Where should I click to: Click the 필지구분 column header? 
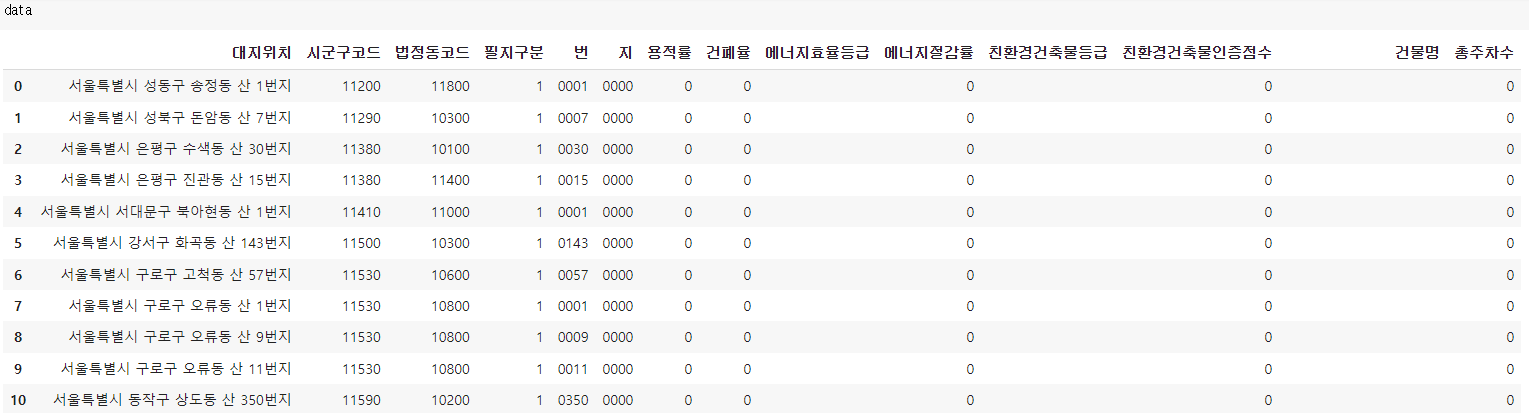(x=513, y=52)
